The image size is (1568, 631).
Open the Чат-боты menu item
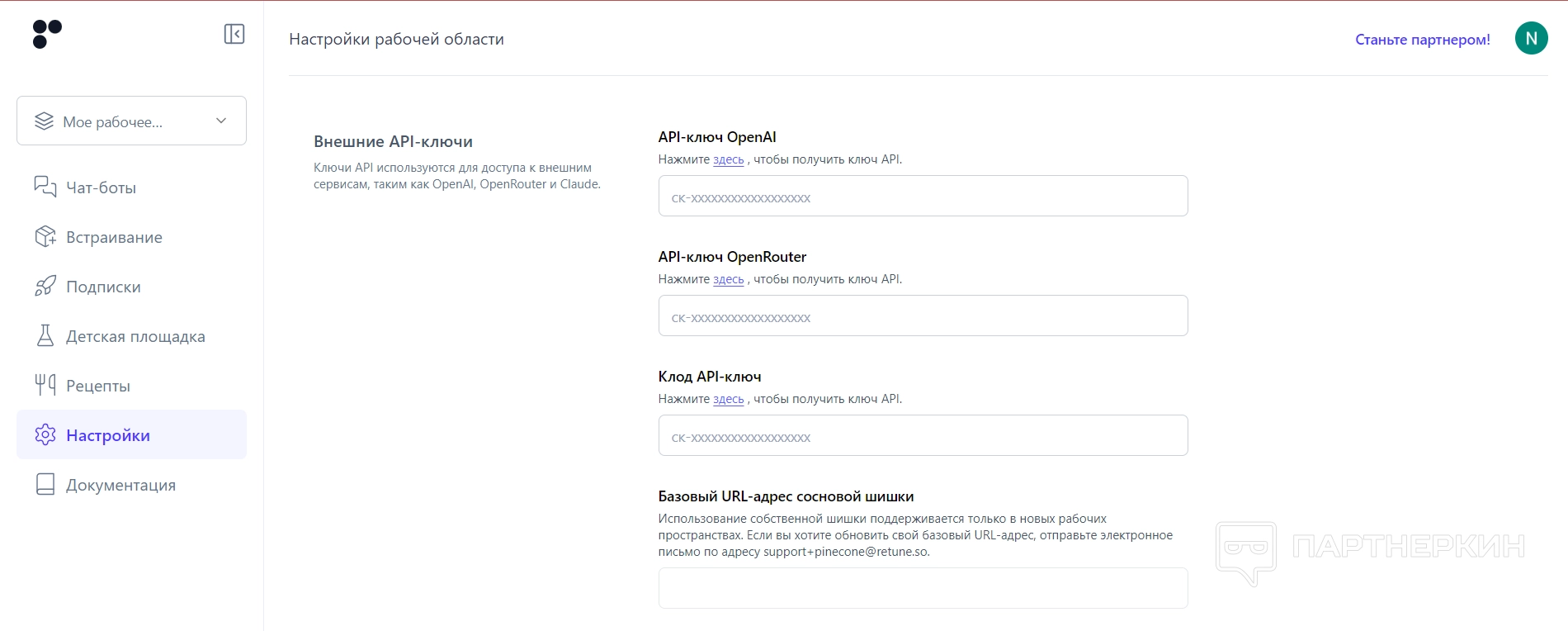pyautogui.click(x=101, y=188)
